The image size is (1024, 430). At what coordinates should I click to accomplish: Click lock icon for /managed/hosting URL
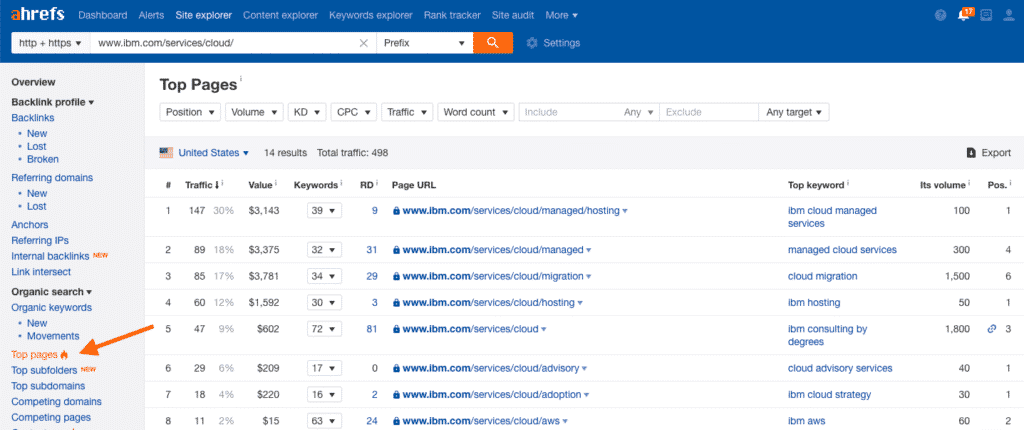(x=396, y=211)
